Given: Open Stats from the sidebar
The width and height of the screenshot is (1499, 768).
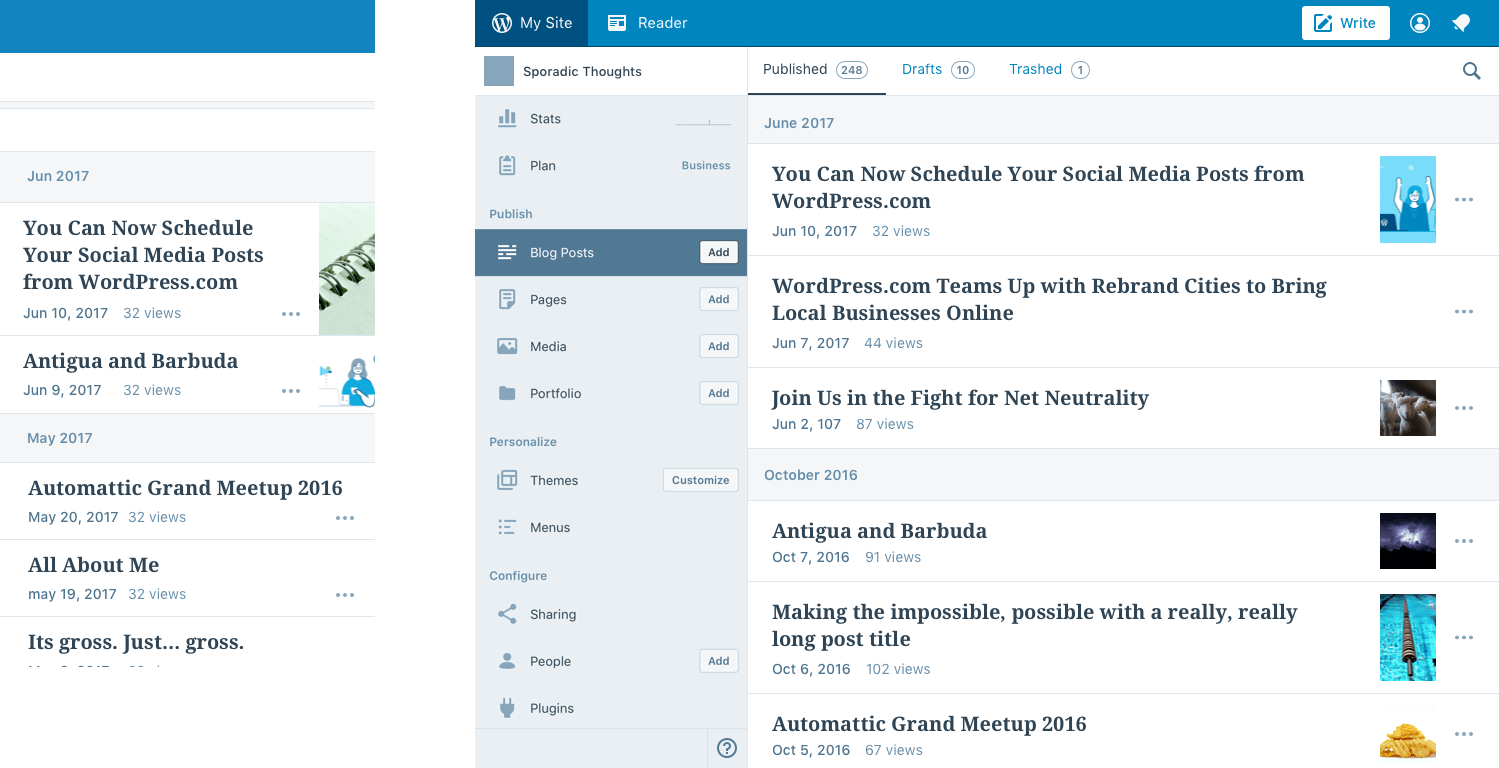Looking at the screenshot, I should click(x=545, y=119).
